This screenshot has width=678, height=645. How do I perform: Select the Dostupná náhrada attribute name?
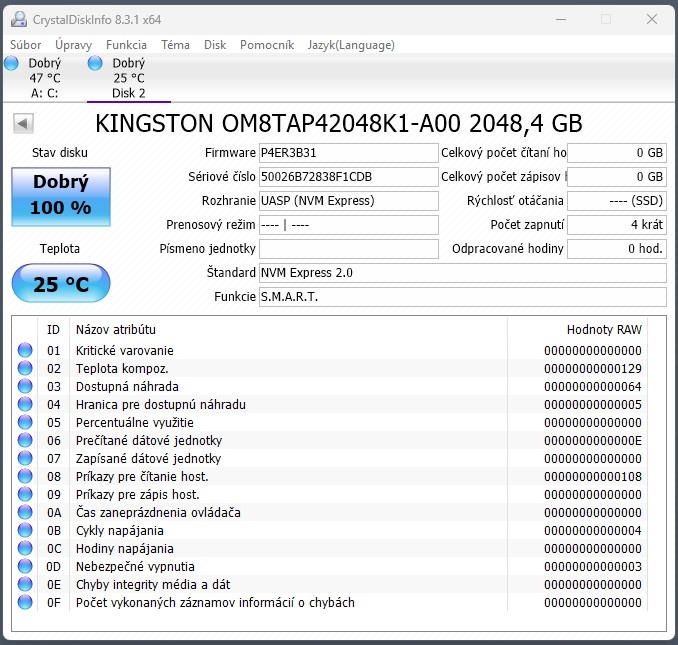point(127,386)
